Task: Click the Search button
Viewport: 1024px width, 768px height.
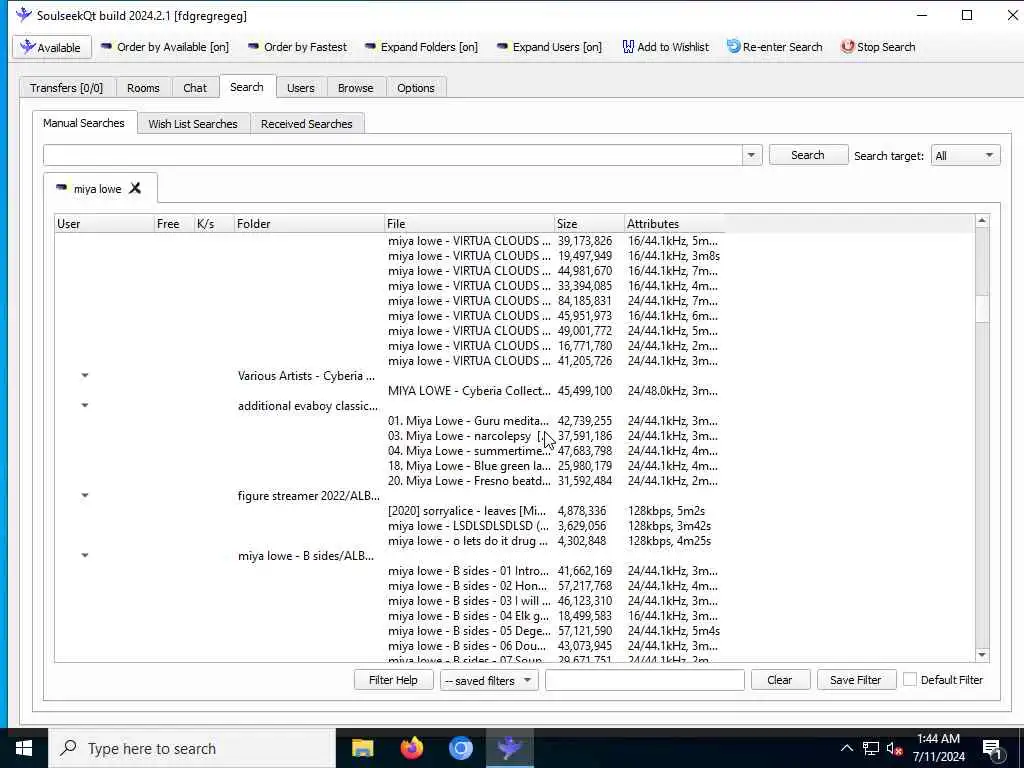Action: pyautogui.click(x=808, y=155)
